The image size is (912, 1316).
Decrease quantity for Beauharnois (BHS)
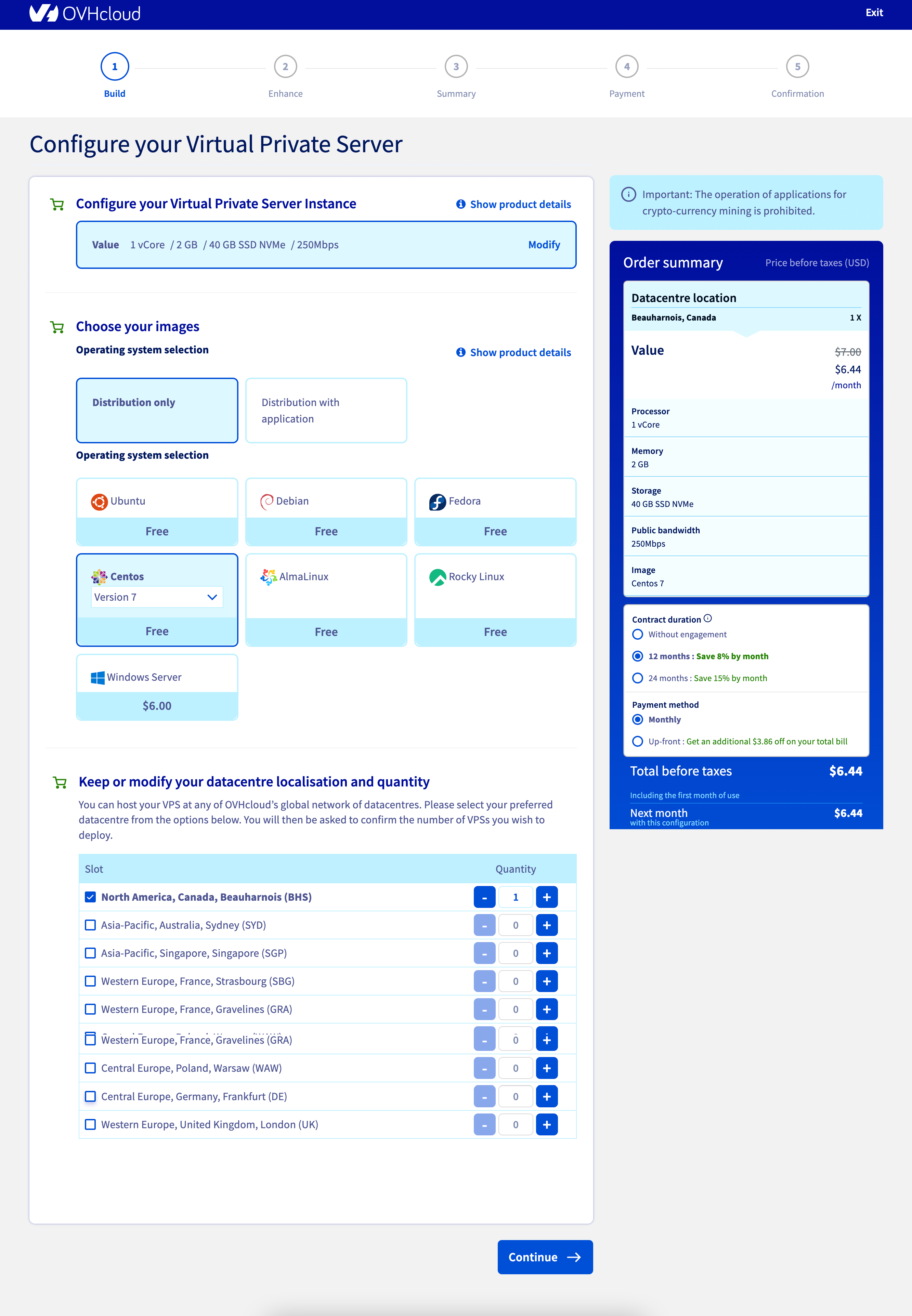(x=485, y=897)
